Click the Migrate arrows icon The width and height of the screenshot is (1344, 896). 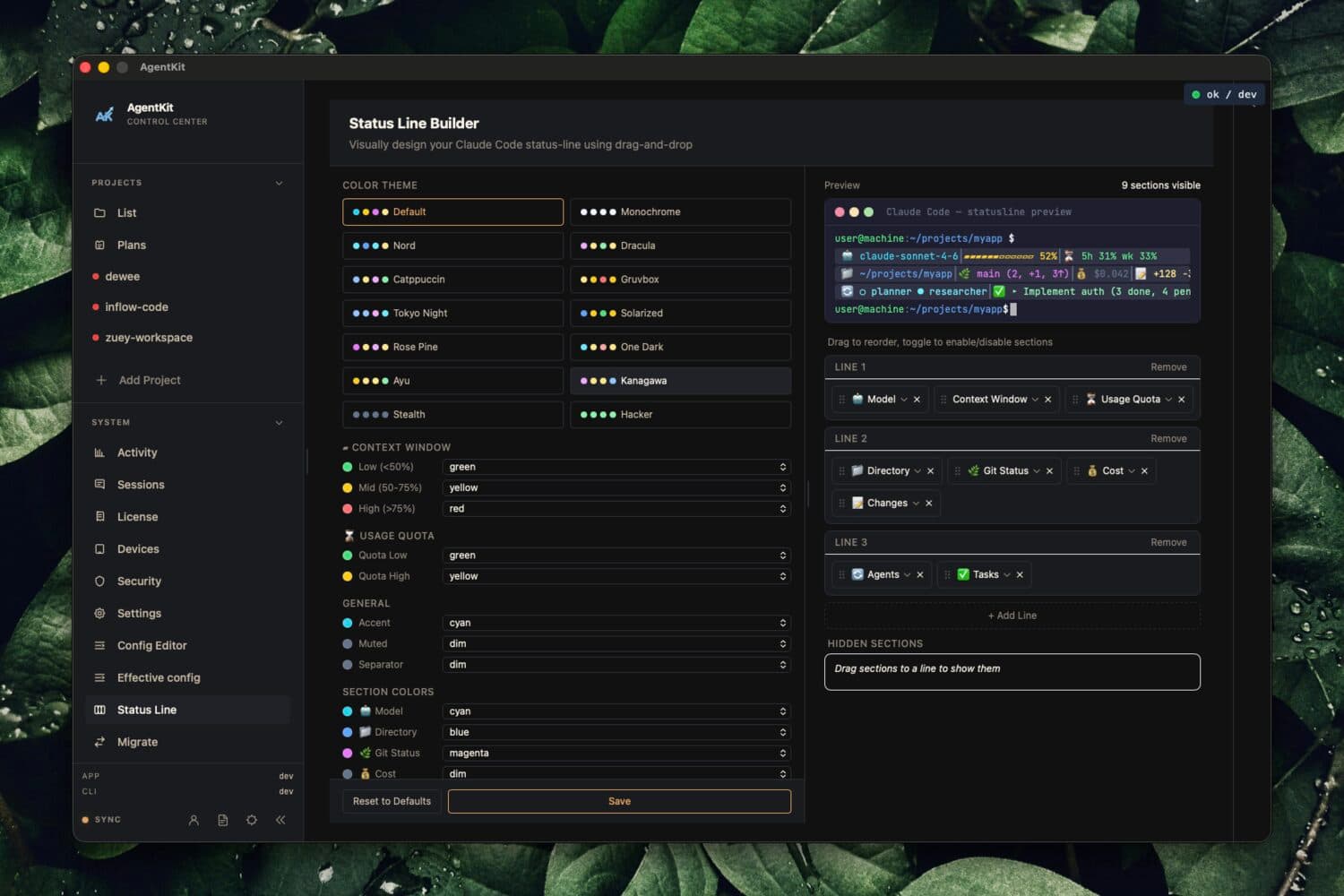click(99, 742)
